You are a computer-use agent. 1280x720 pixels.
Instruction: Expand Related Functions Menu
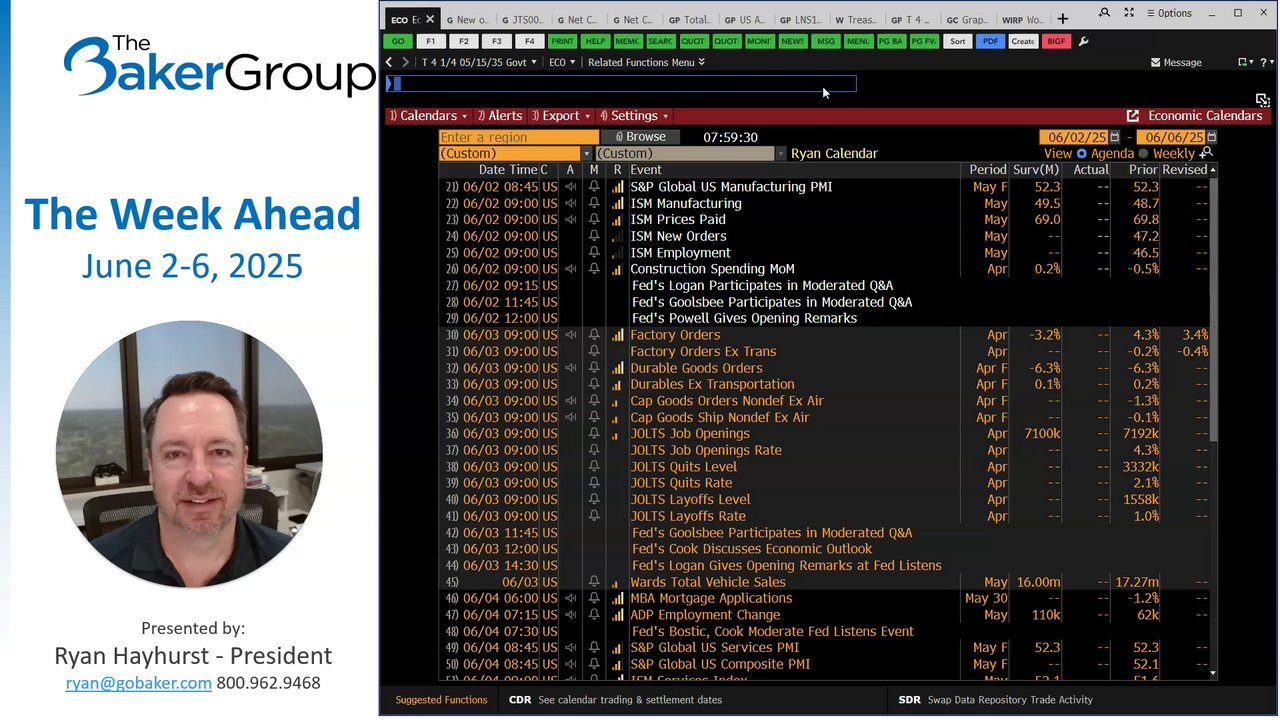click(646, 62)
